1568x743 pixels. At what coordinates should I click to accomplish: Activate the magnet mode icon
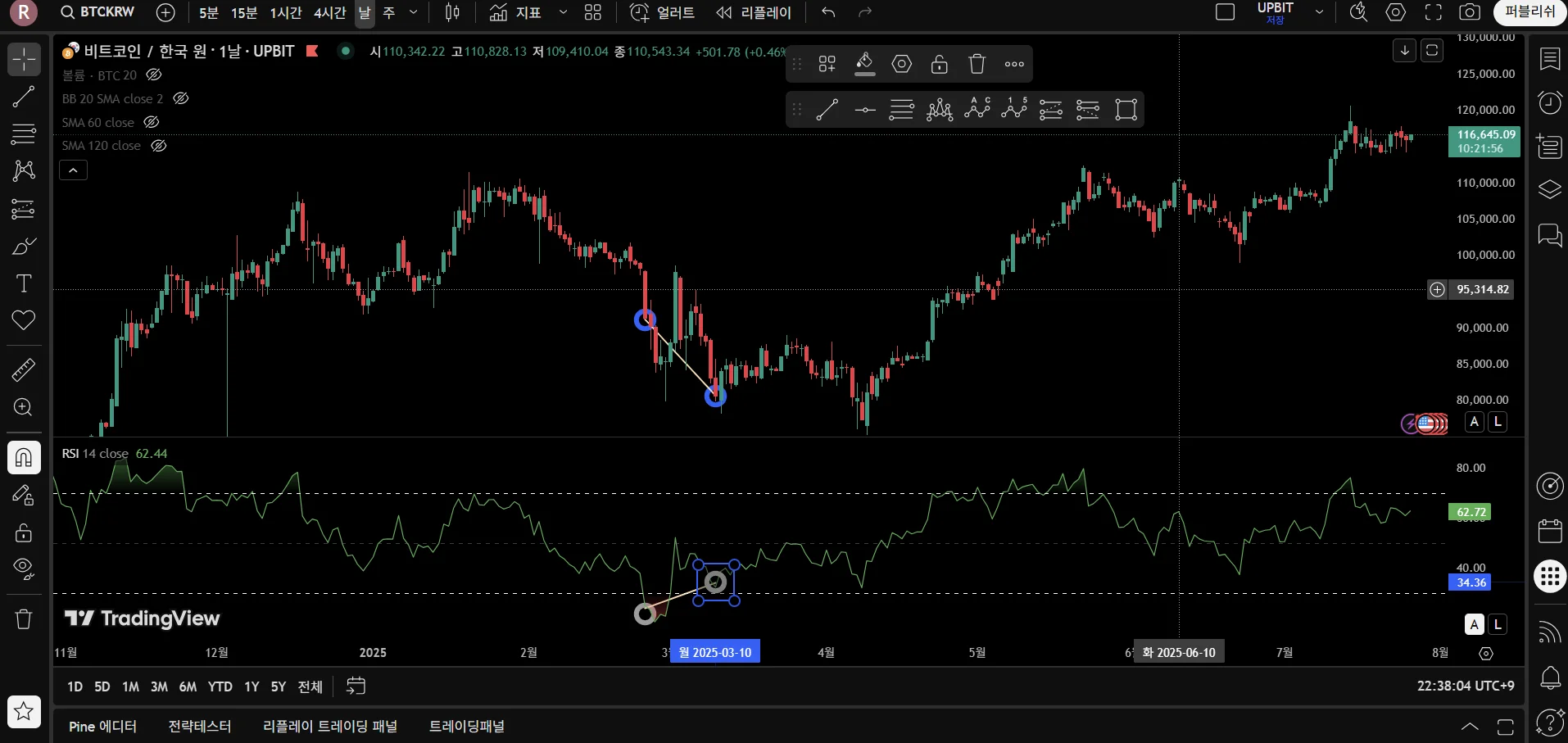(x=24, y=457)
